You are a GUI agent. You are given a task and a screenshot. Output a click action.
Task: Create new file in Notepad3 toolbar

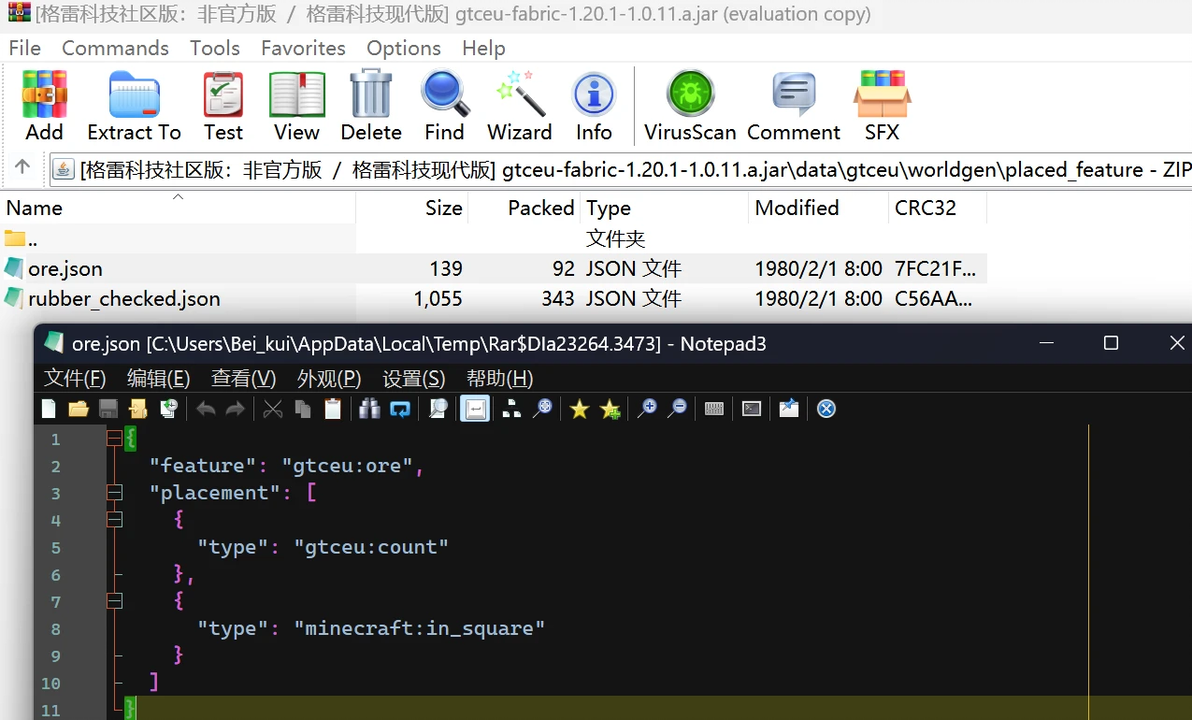(x=49, y=409)
